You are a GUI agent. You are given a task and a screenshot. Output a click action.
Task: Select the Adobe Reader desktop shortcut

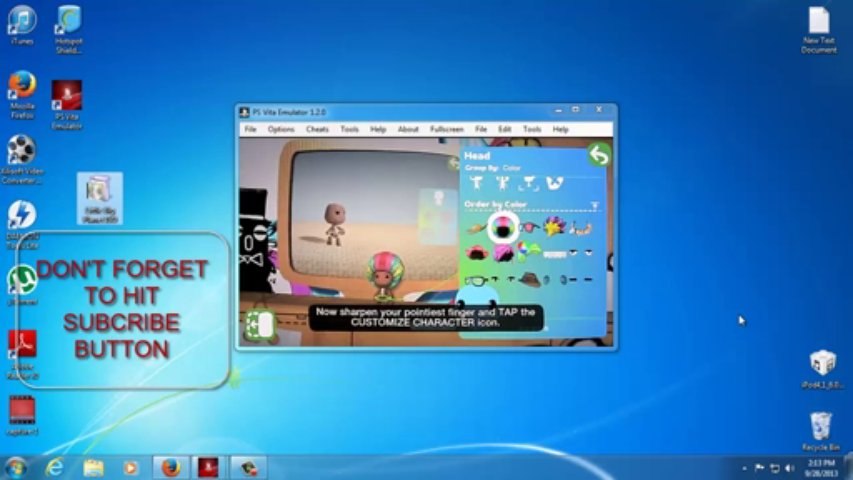pyautogui.click(x=22, y=355)
